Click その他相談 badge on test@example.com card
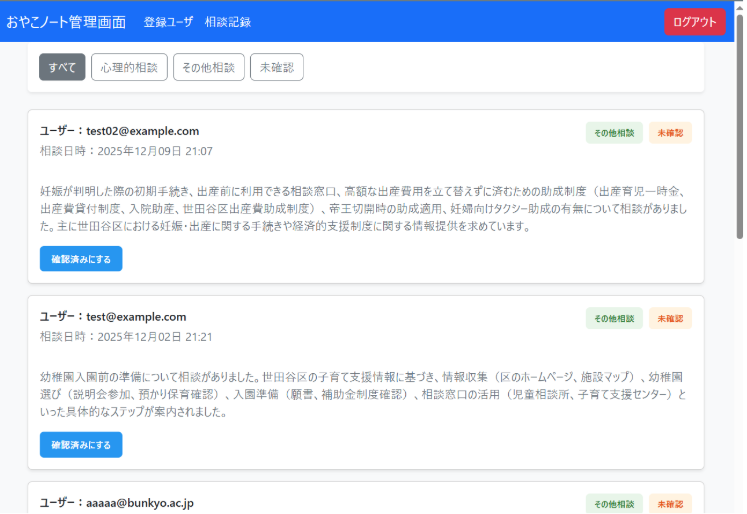747x514 pixels. click(x=614, y=319)
